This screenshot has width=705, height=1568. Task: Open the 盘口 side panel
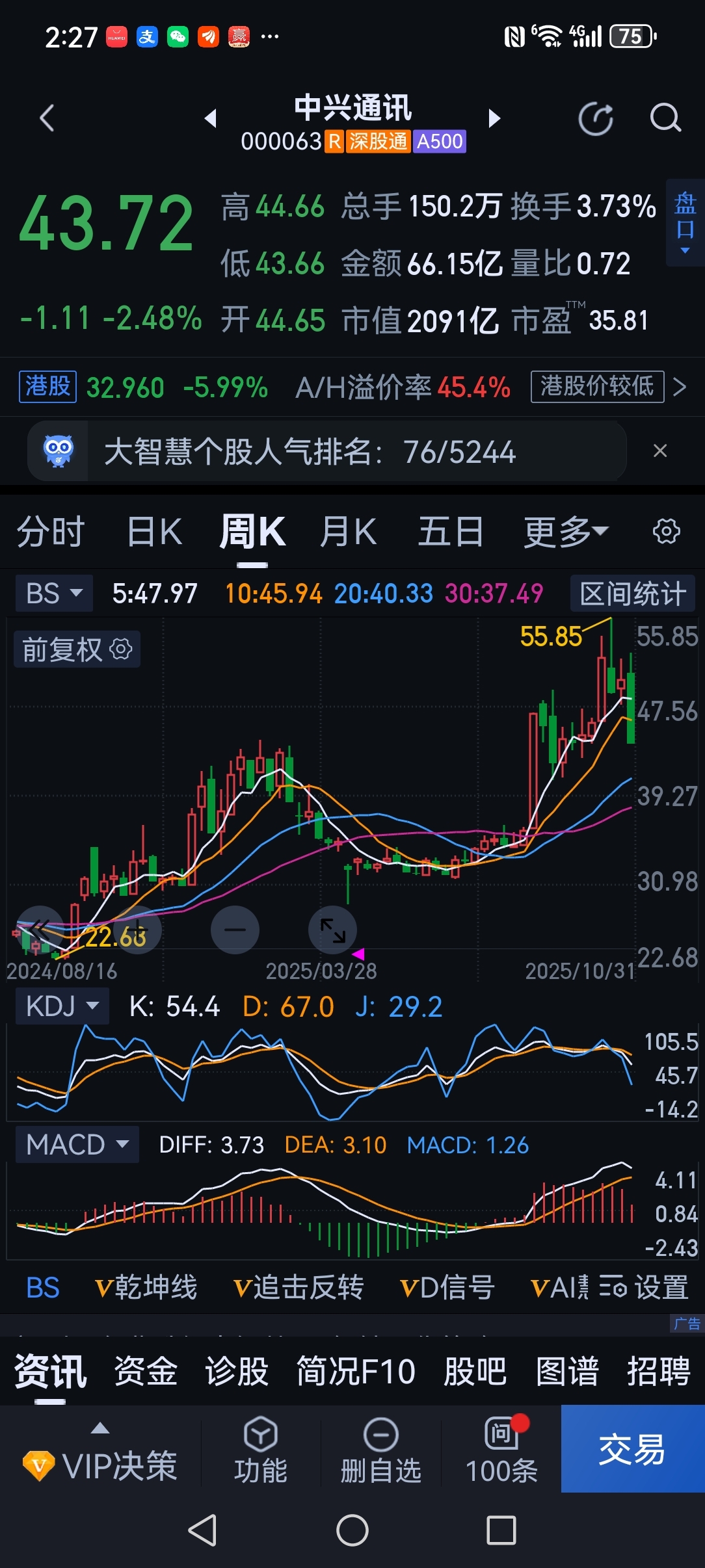click(685, 222)
